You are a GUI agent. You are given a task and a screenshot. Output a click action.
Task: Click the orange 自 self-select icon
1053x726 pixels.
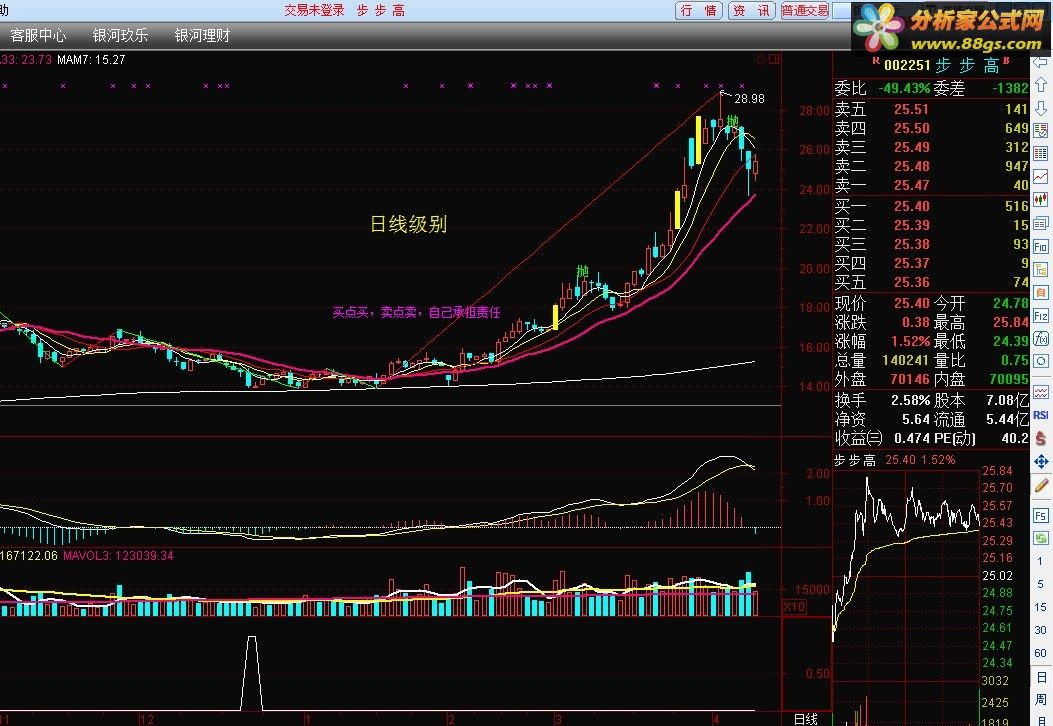click(x=1040, y=292)
